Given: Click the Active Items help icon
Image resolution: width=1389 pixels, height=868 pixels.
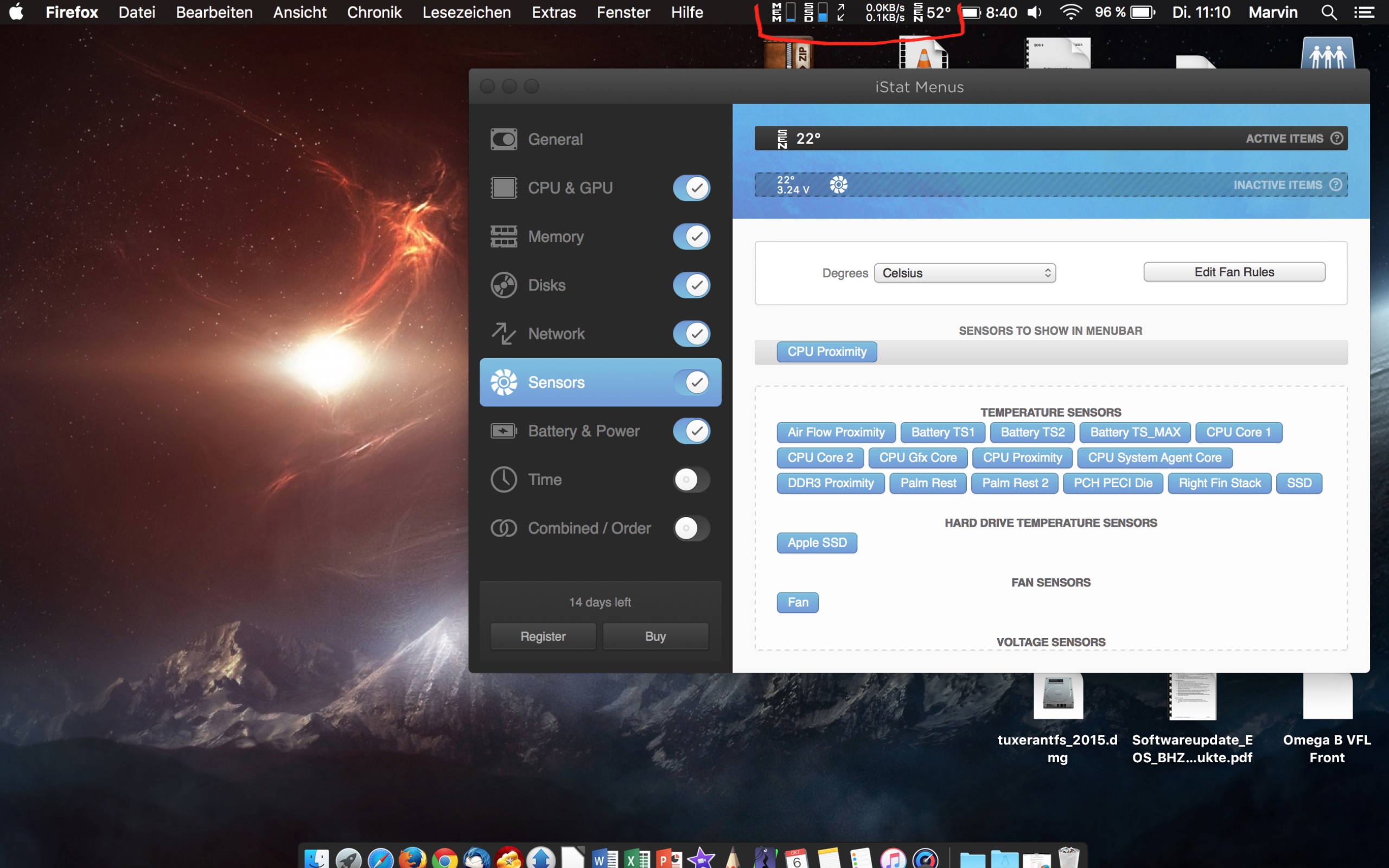Looking at the screenshot, I should [x=1336, y=138].
